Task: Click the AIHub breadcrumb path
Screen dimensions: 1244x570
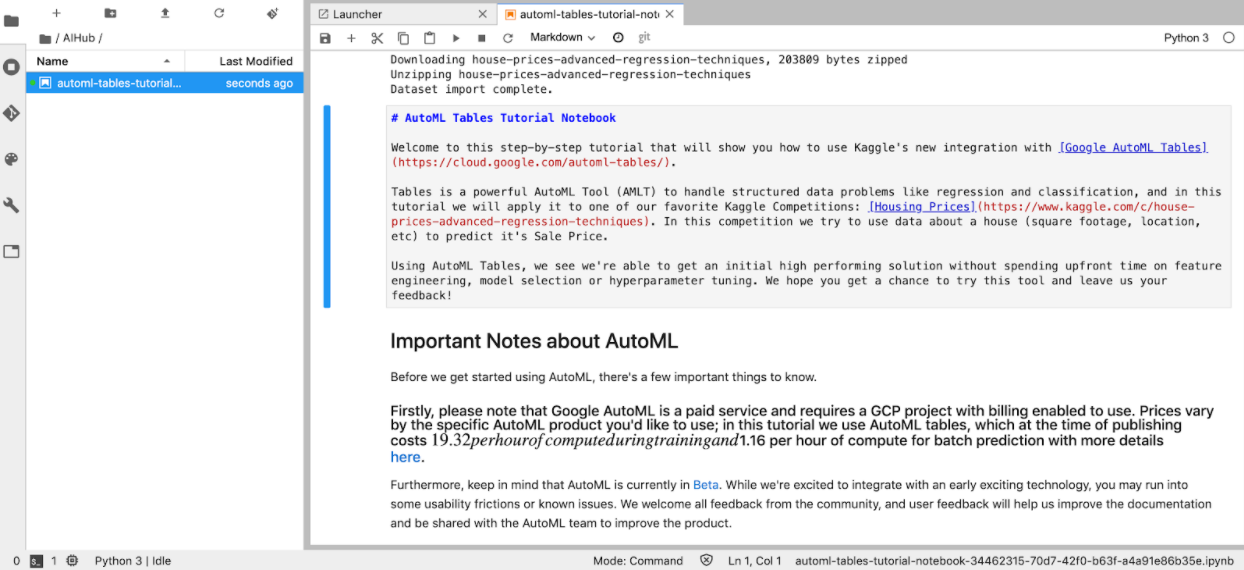Action: click(x=80, y=38)
